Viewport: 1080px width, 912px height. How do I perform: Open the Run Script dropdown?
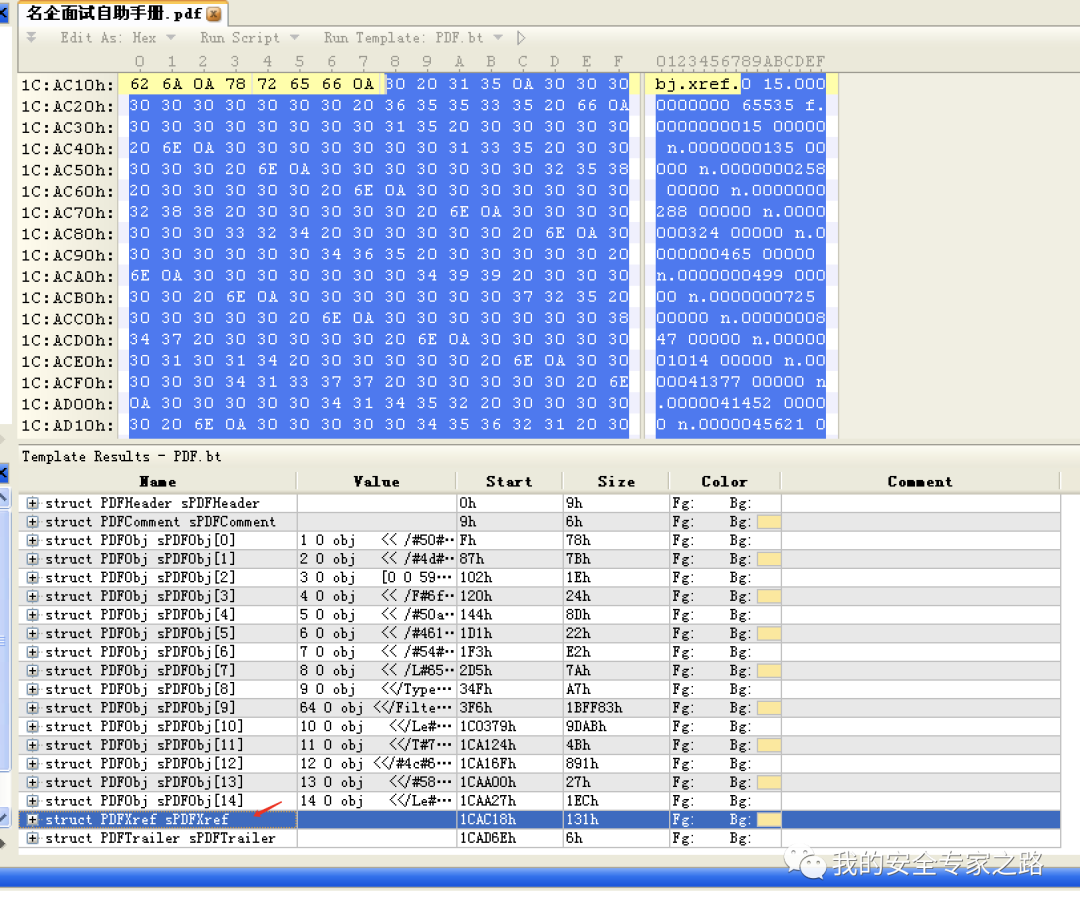[293, 38]
